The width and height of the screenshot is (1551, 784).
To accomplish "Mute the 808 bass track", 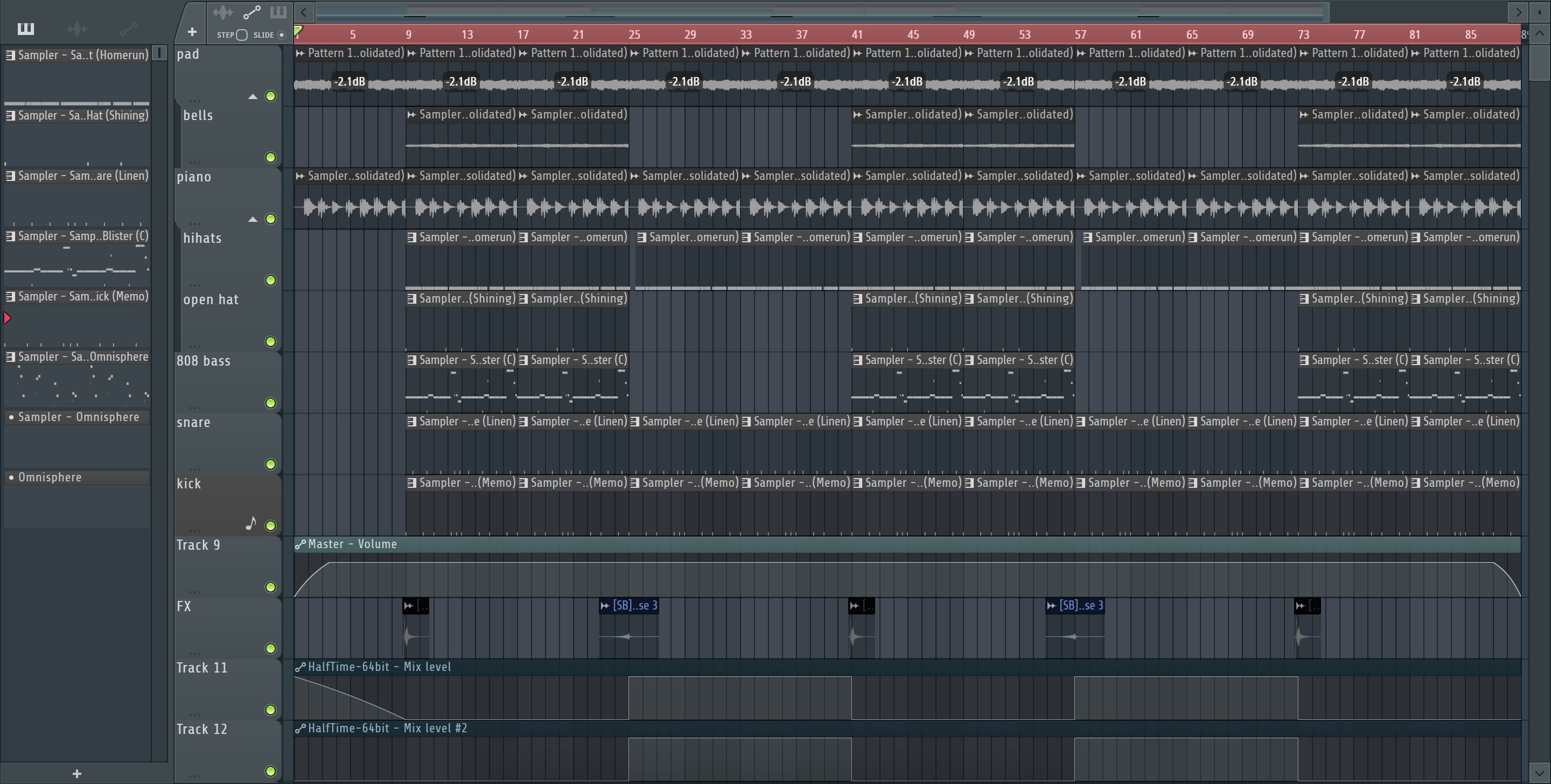I will [271, 403].
